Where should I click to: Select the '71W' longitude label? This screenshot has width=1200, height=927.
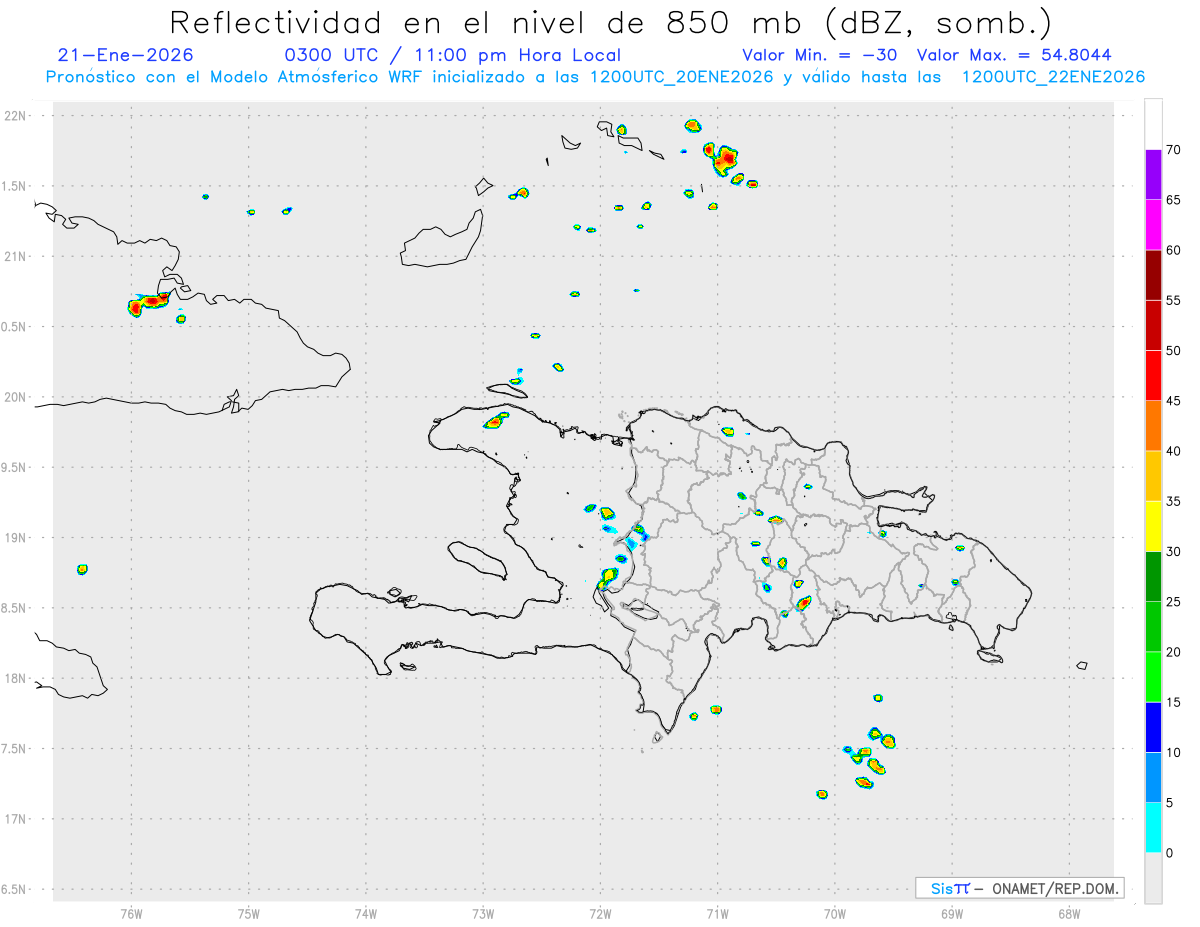pos(717,912)
